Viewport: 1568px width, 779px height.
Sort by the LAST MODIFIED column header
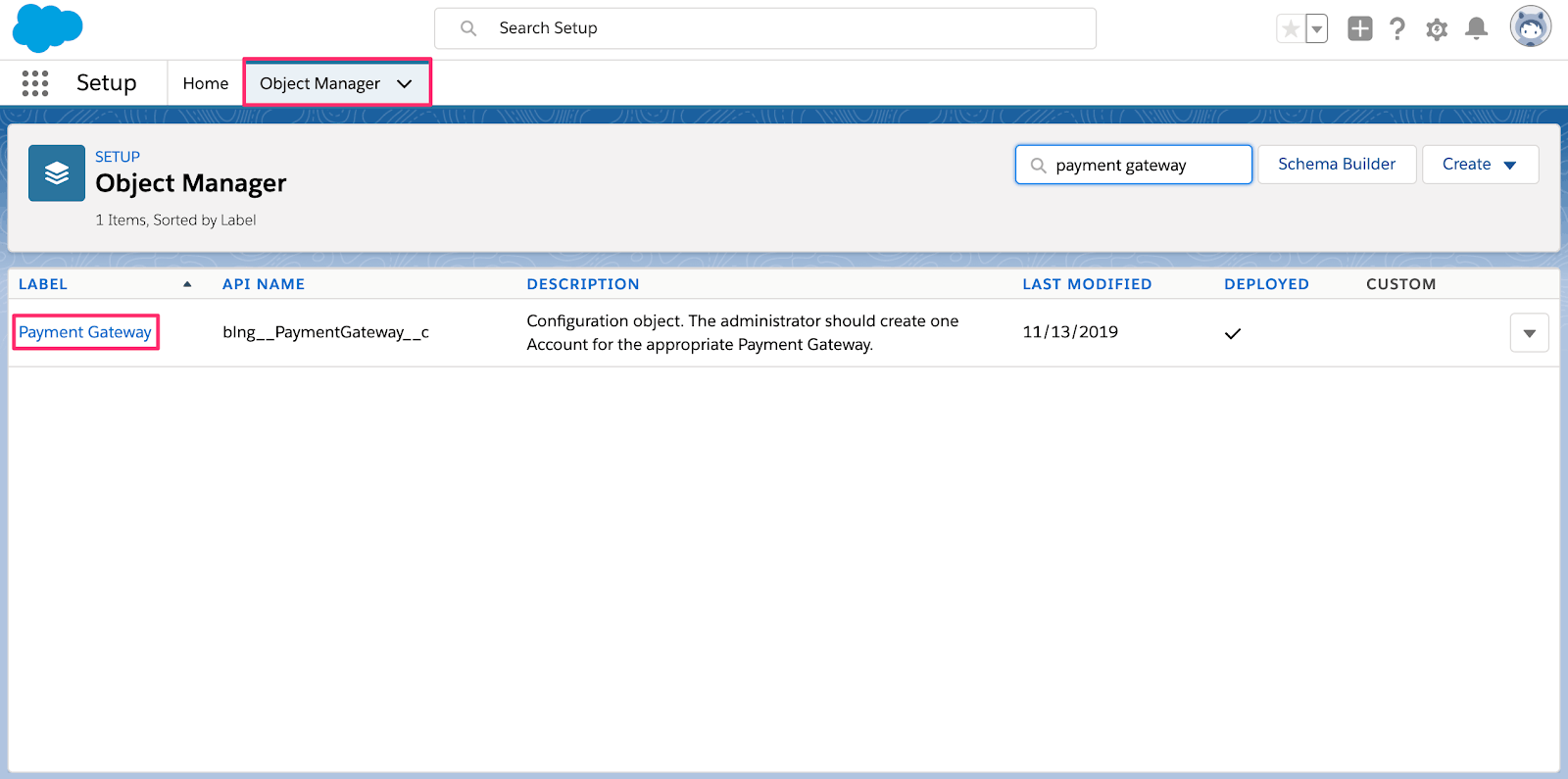point(1087,284)
